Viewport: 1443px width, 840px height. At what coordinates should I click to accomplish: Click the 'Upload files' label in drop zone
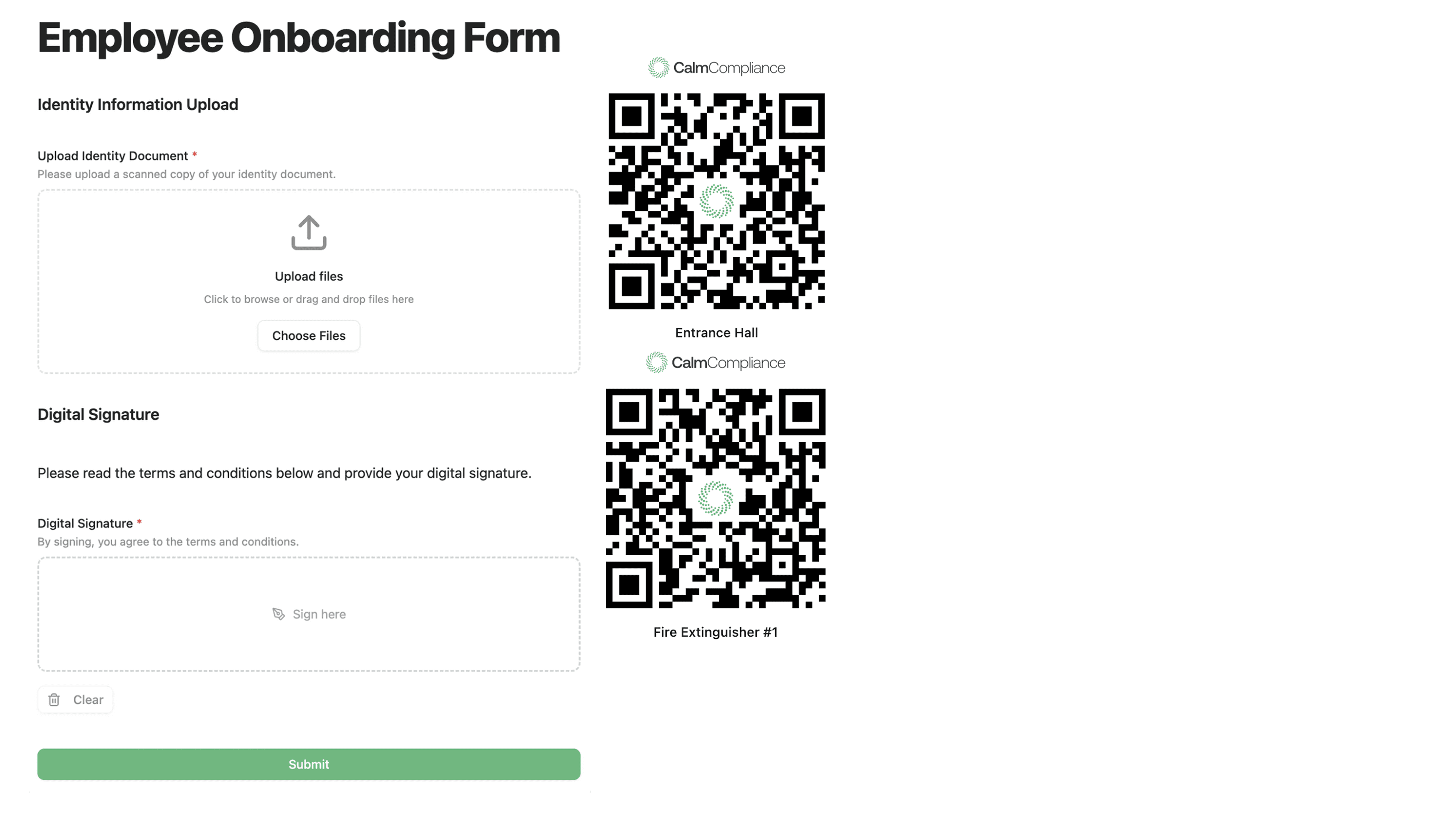(x=309, y=277)
